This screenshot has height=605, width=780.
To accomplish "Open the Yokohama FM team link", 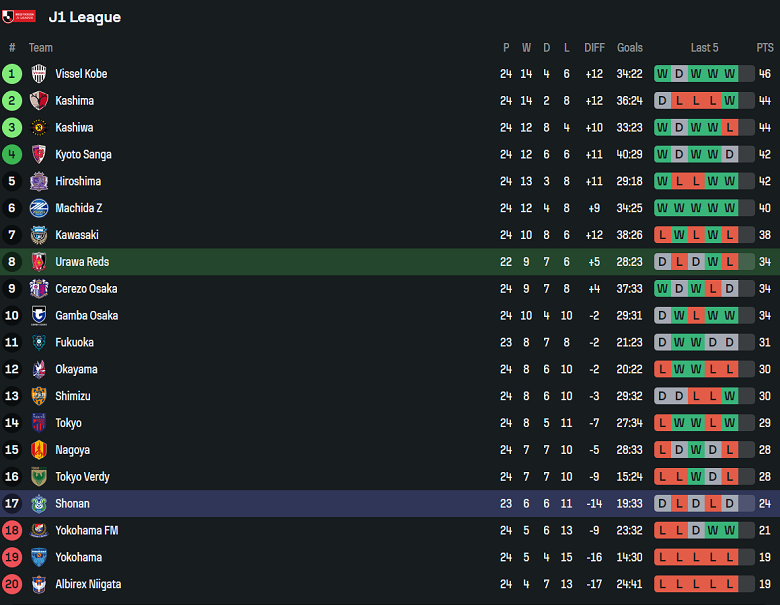I will pyautogui.click(x=86, y=531).
